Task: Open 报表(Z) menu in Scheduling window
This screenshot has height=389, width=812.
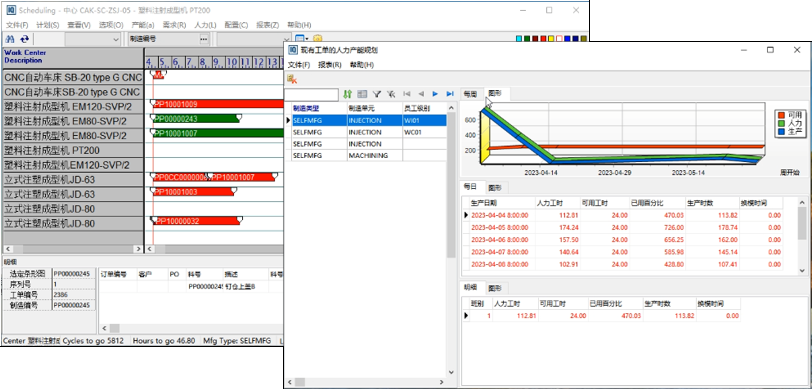Action: pos(268,25)
